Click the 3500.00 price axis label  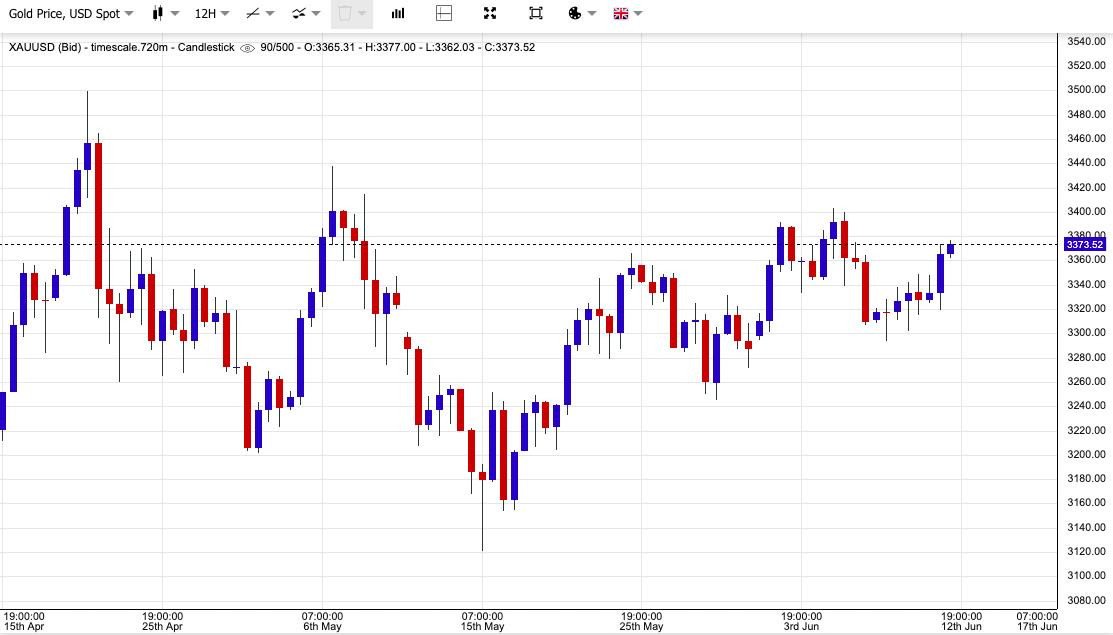pos(1085,89)
